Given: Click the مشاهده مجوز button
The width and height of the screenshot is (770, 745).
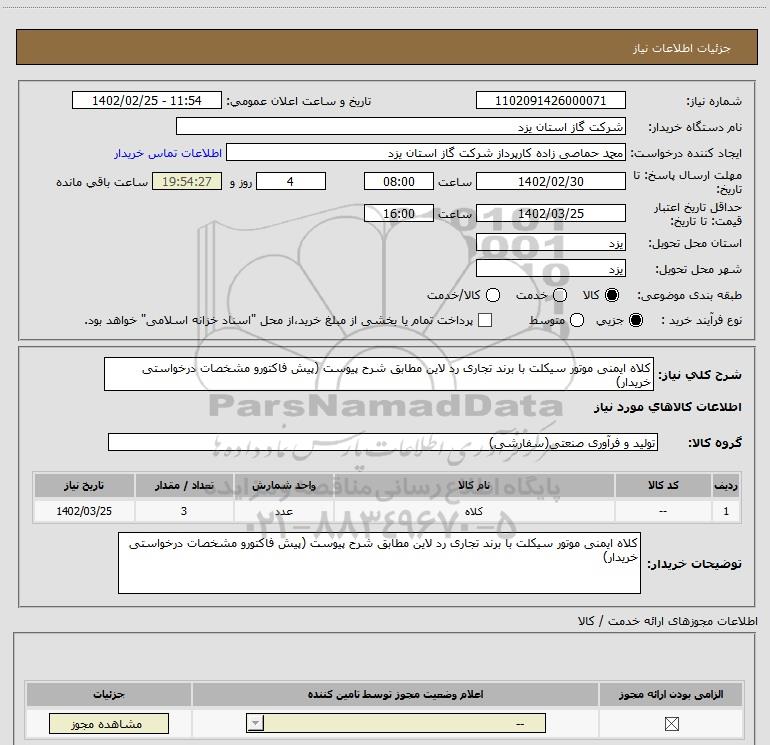Looking at the screenshot, I should tap(109, 723).
